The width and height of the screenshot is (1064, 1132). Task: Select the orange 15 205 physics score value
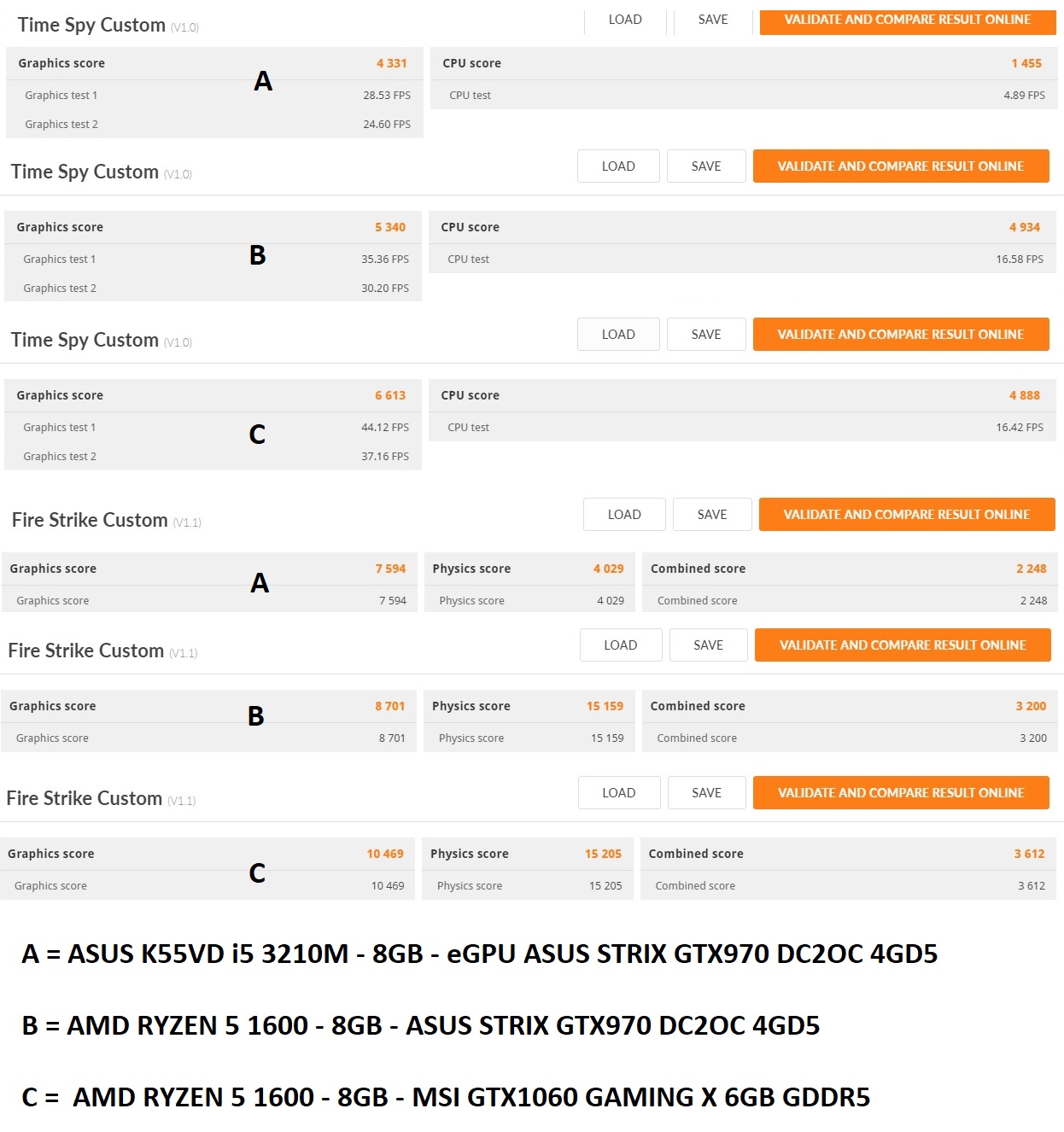tap(604, 854)
